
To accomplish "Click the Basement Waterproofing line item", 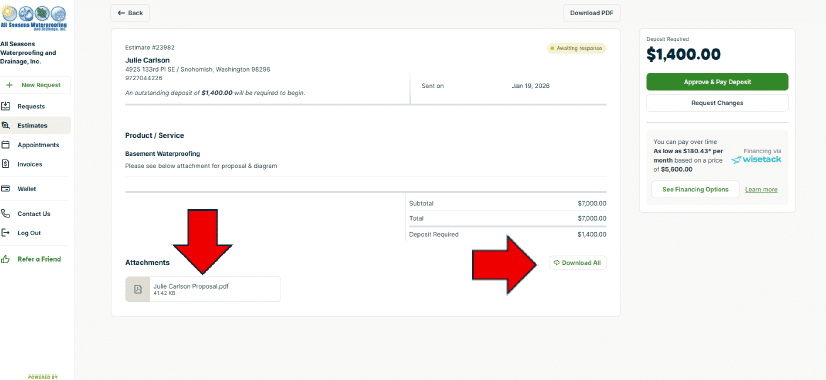I will tap(162, 154).
